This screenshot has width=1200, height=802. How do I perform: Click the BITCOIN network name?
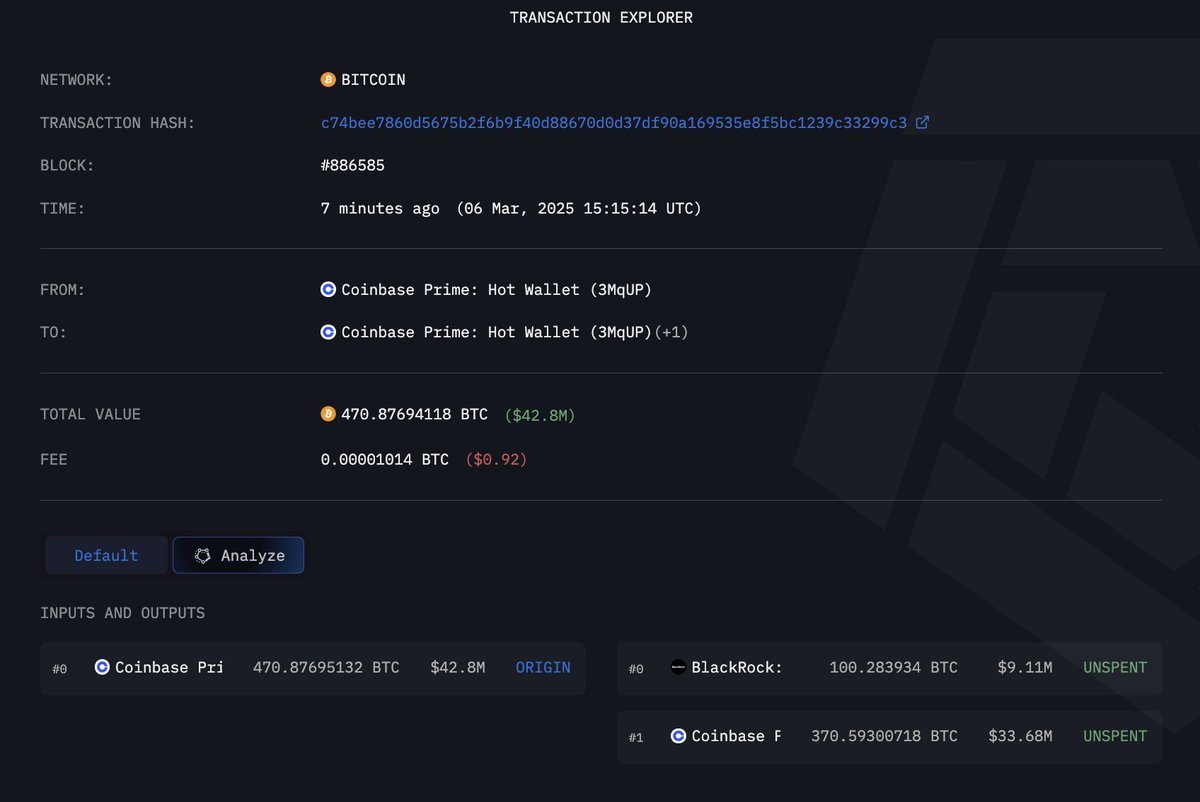[x=373, y=80]
